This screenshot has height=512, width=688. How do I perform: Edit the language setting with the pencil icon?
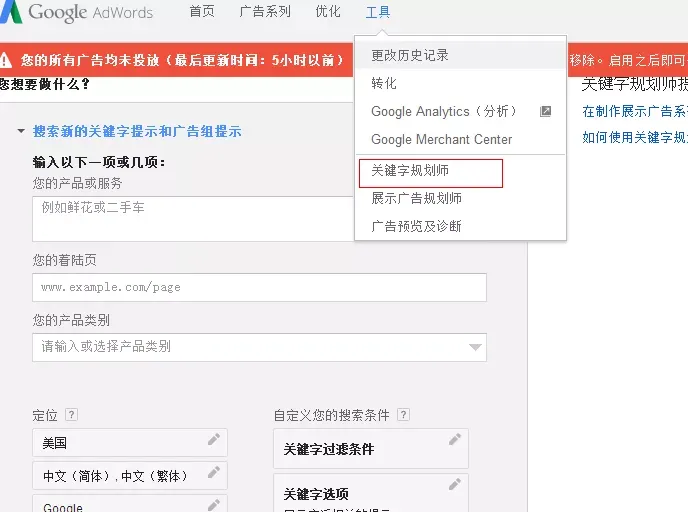tap(214, 472)
